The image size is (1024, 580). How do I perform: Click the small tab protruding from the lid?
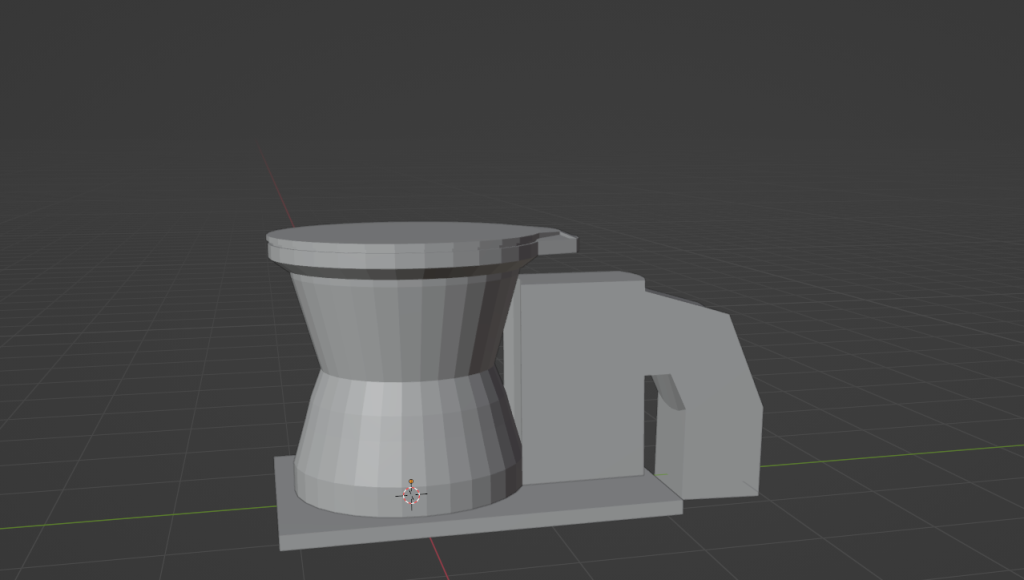click(559, 239)
